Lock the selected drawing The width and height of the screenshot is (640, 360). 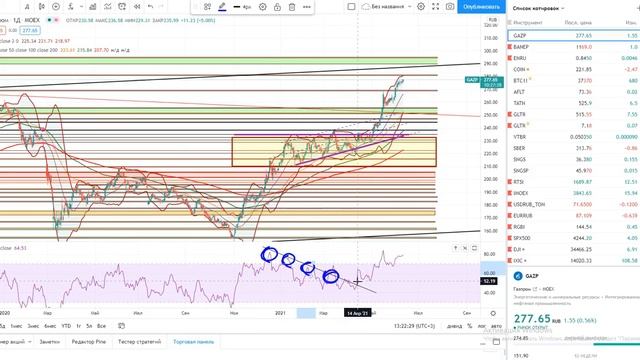[x=277, y=7]
